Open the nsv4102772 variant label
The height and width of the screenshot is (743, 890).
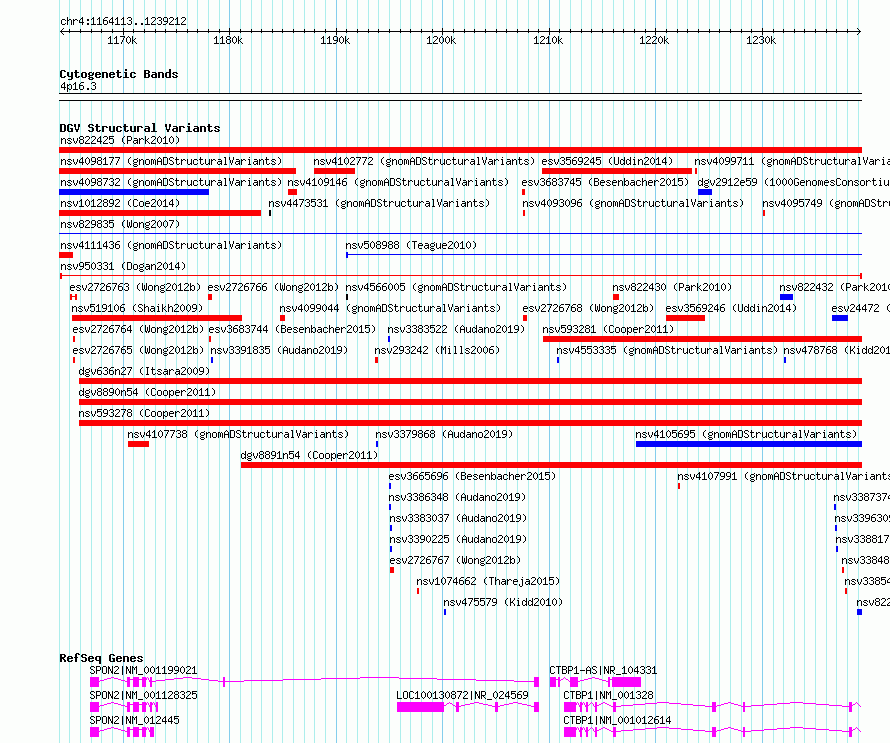424,161
